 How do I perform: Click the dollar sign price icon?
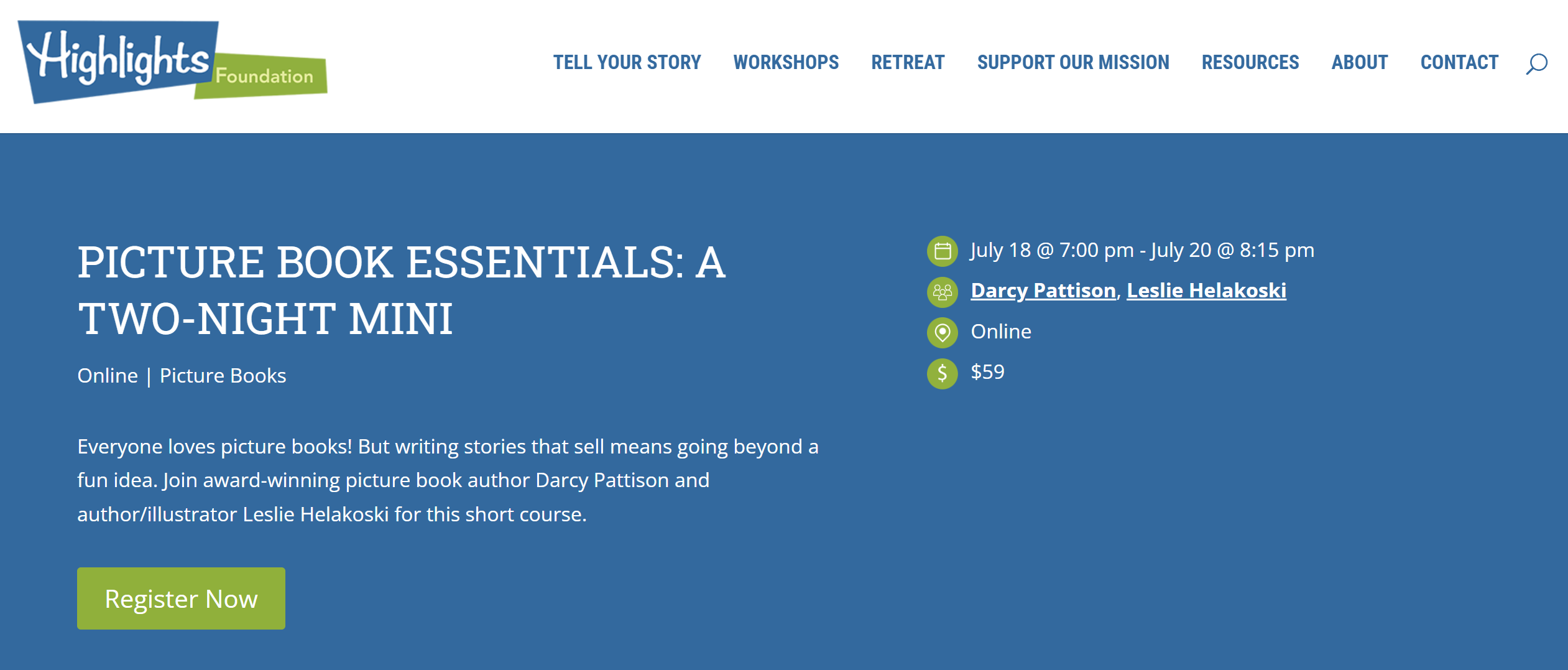943,373
